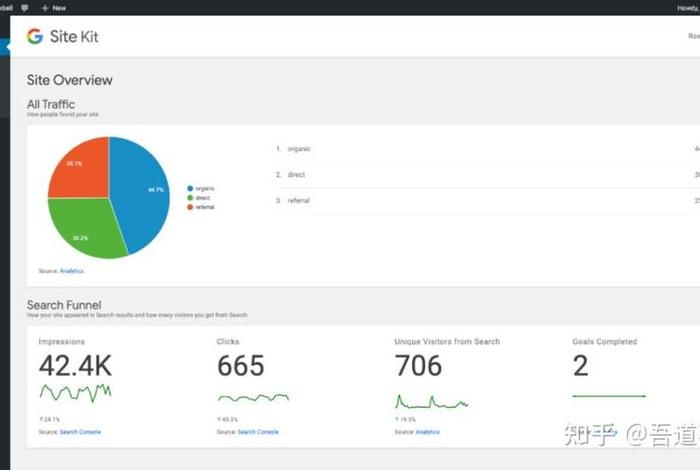Click the Impressions card label

[x=62, y=341]
